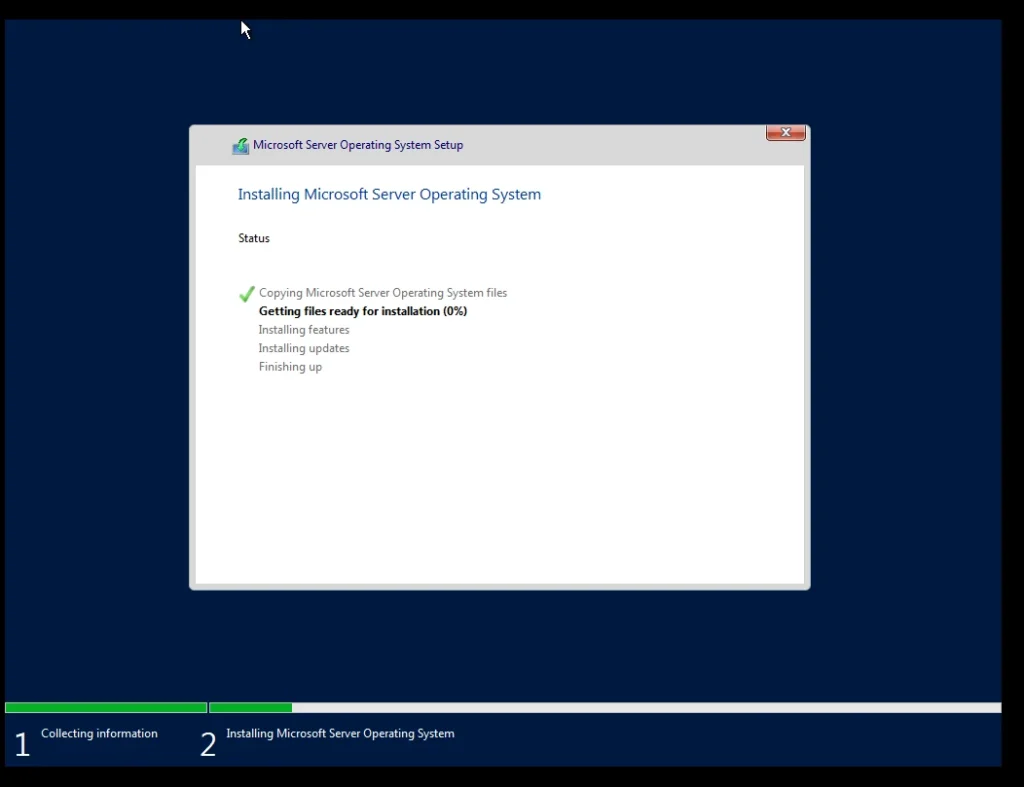Viewport: 1024px width, 787px height.
Task: Click the stage number 1
Action: coord(22,745)
